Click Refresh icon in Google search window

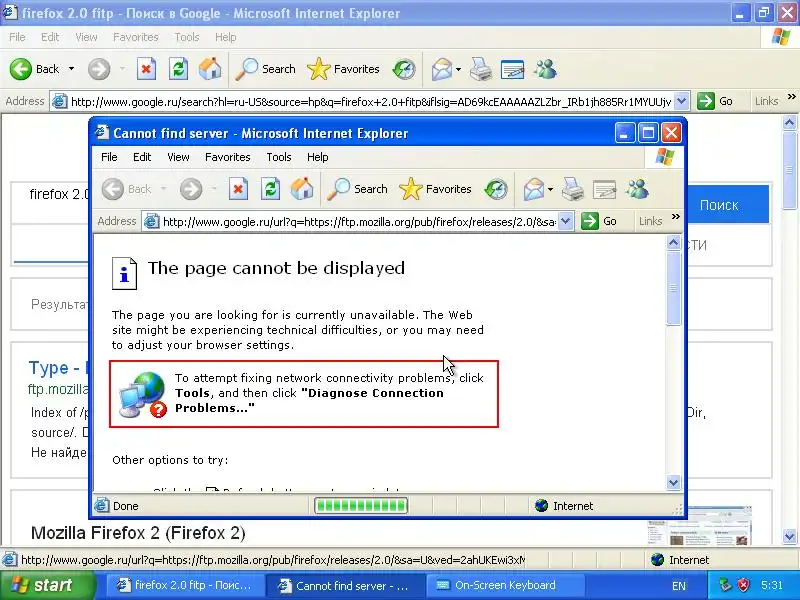click(179, 69)
